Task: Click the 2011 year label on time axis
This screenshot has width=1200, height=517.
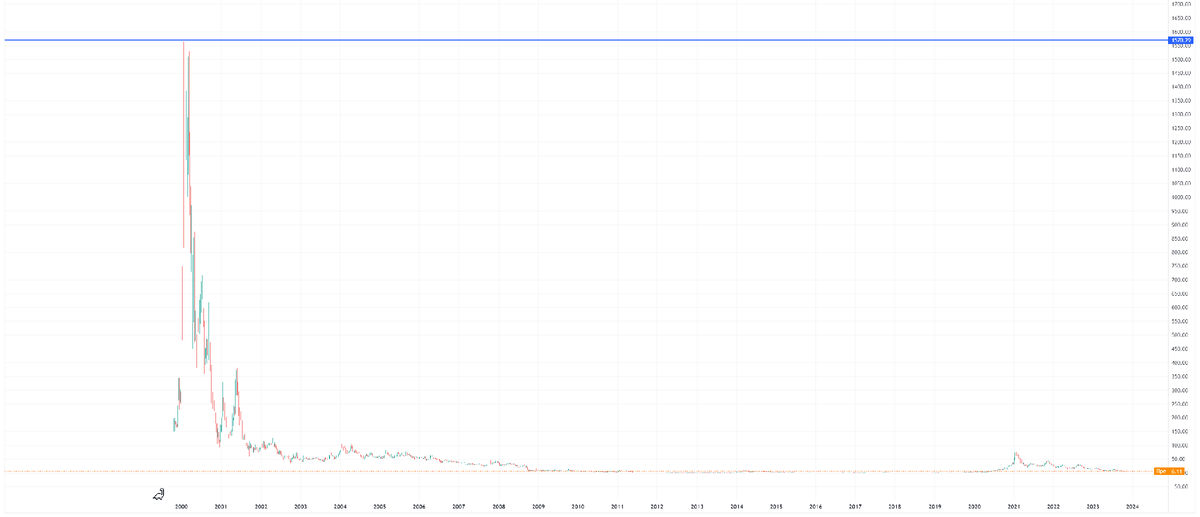Action: [x=618, y=507]
